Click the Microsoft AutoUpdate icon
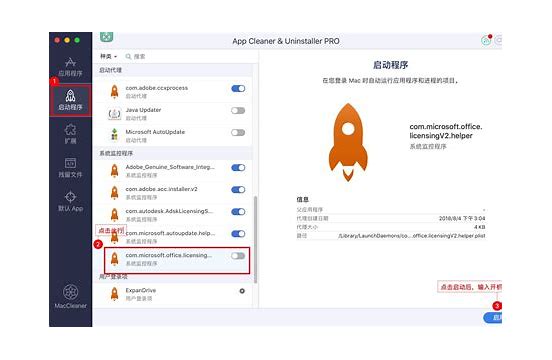Image resolution: width=552 pixels, height=360 pixels. point(114,135)
